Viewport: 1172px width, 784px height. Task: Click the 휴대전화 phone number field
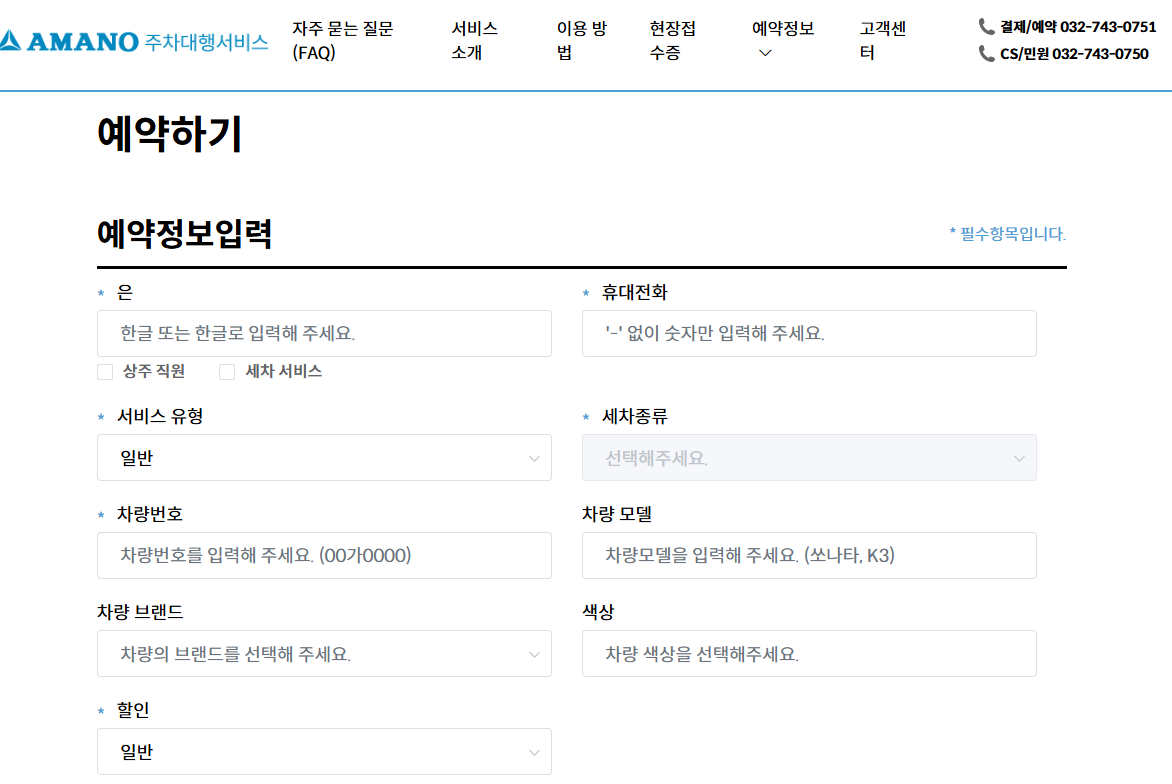coord(809,333)
